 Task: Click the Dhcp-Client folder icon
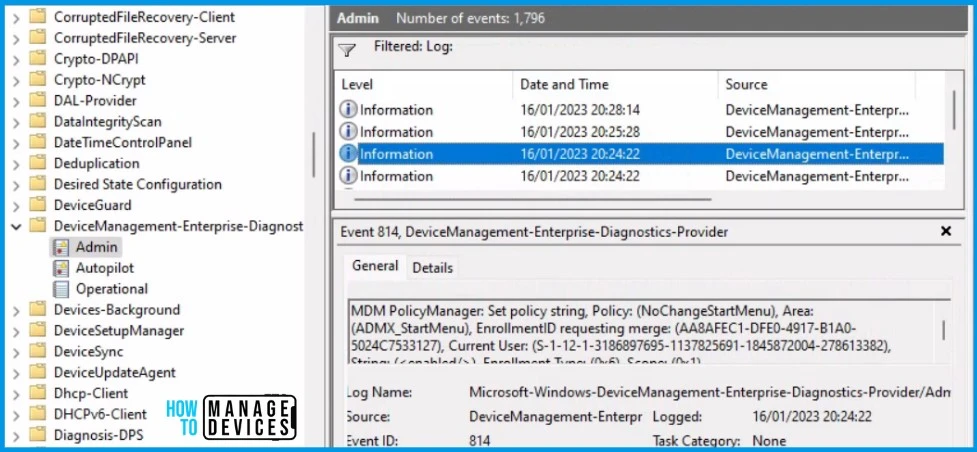pos(38,393)
